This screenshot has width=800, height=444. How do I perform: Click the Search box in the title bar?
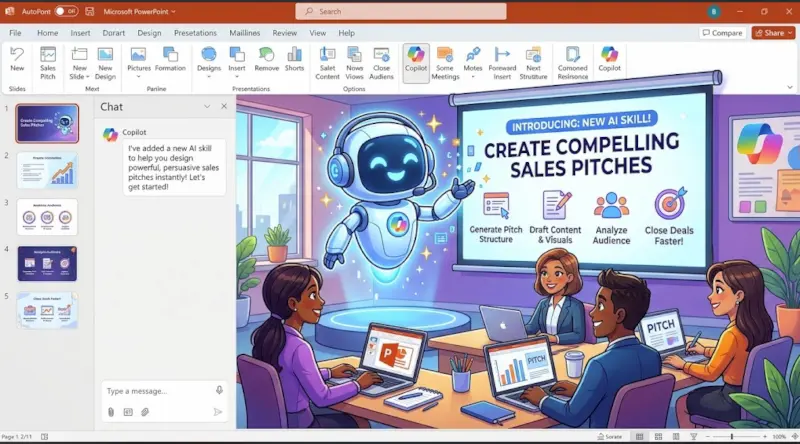(401, 11)
